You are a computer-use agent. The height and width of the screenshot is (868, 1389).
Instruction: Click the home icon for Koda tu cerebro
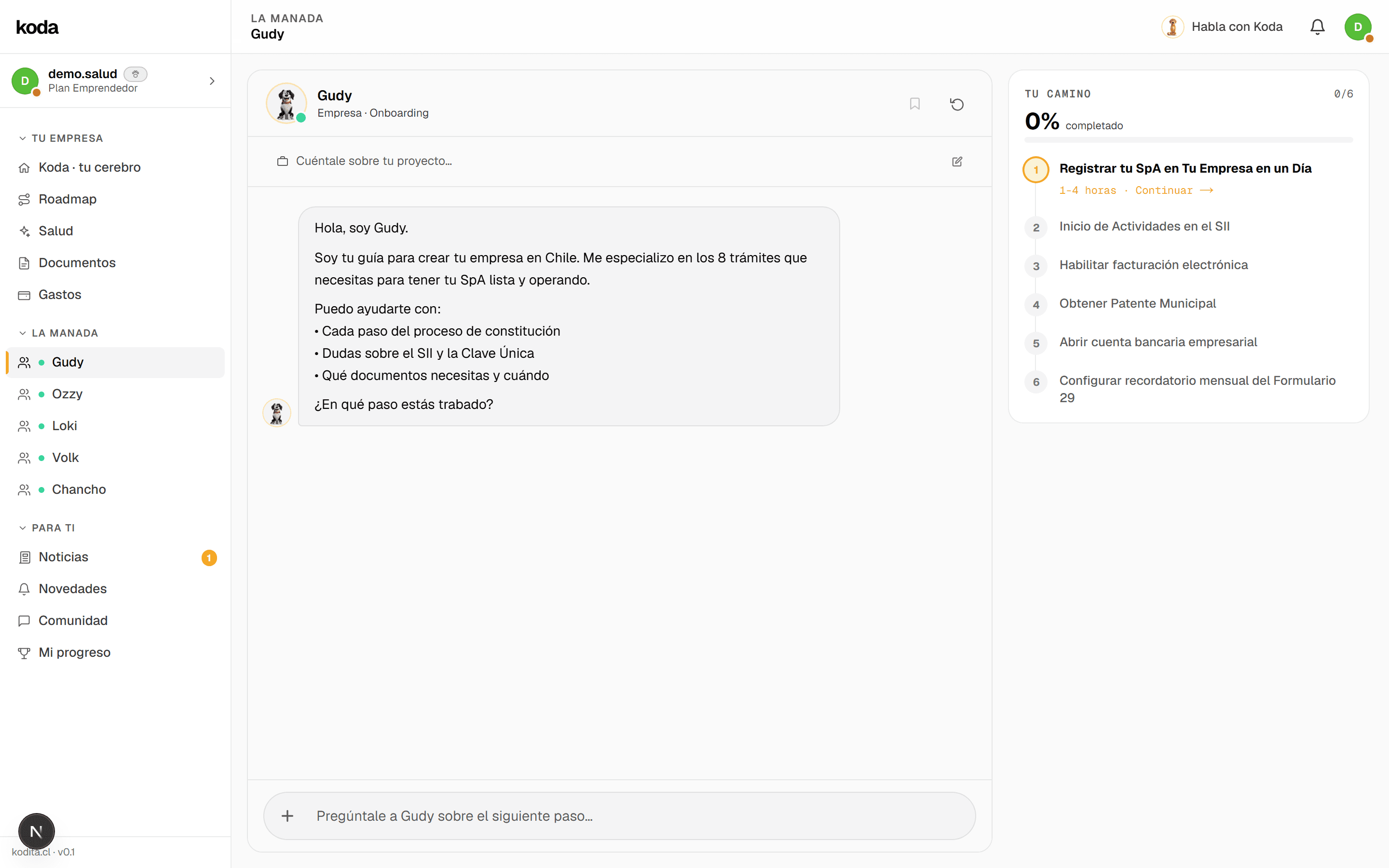pyautogui.click(x=24, y=168)
